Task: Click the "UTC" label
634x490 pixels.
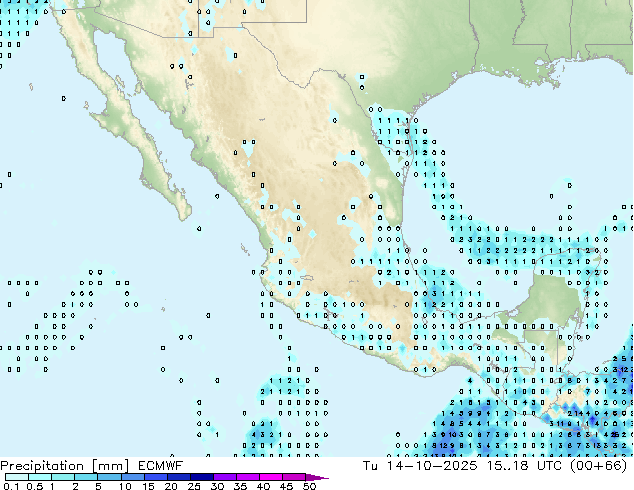Action: (549, 466)
